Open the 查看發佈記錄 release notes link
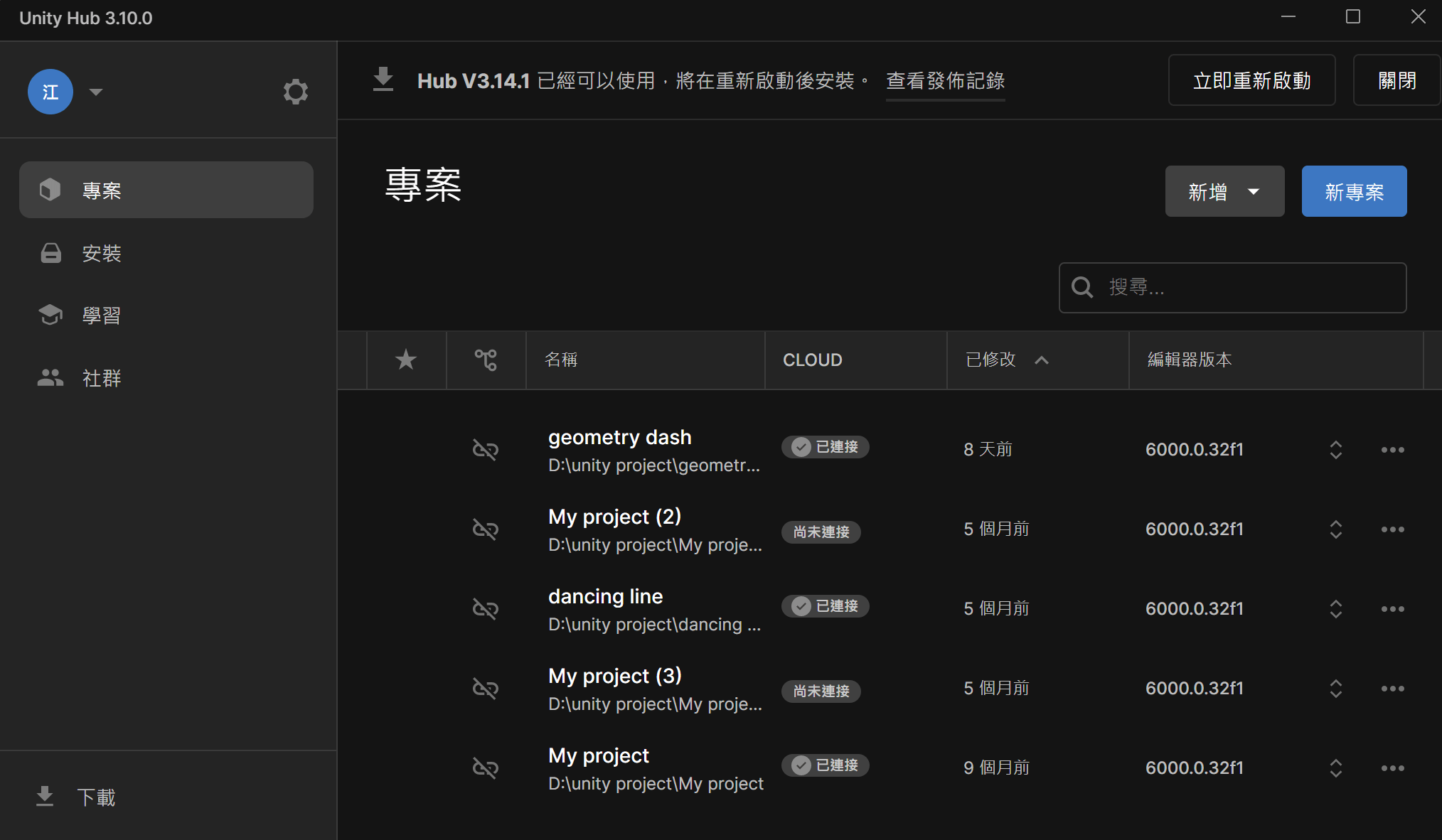Screen dimensions: 1442x840 pos(945,81)
